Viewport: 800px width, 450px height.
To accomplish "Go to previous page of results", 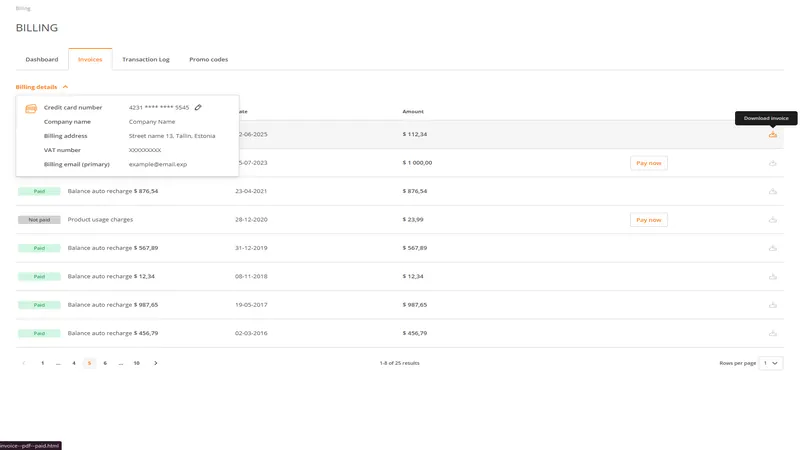I will (24, 363).
